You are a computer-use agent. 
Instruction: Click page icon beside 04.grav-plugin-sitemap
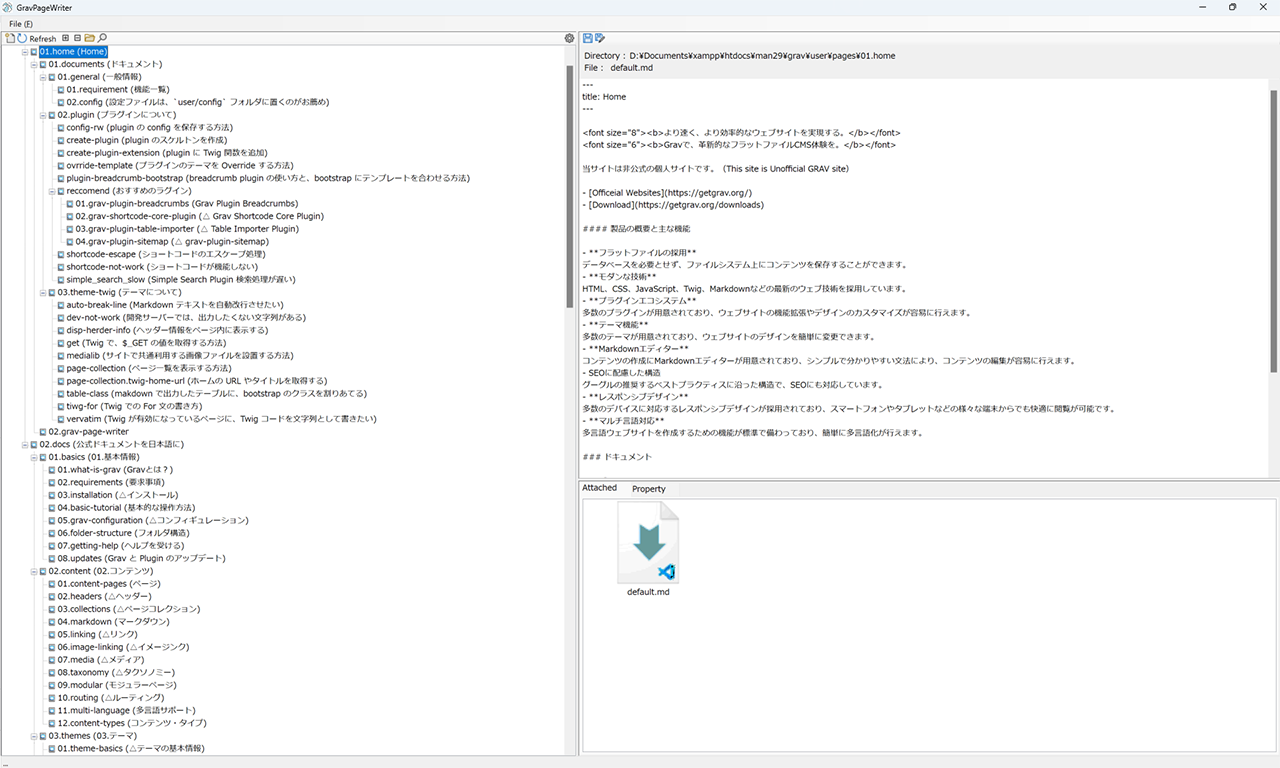tap(70, 241)
